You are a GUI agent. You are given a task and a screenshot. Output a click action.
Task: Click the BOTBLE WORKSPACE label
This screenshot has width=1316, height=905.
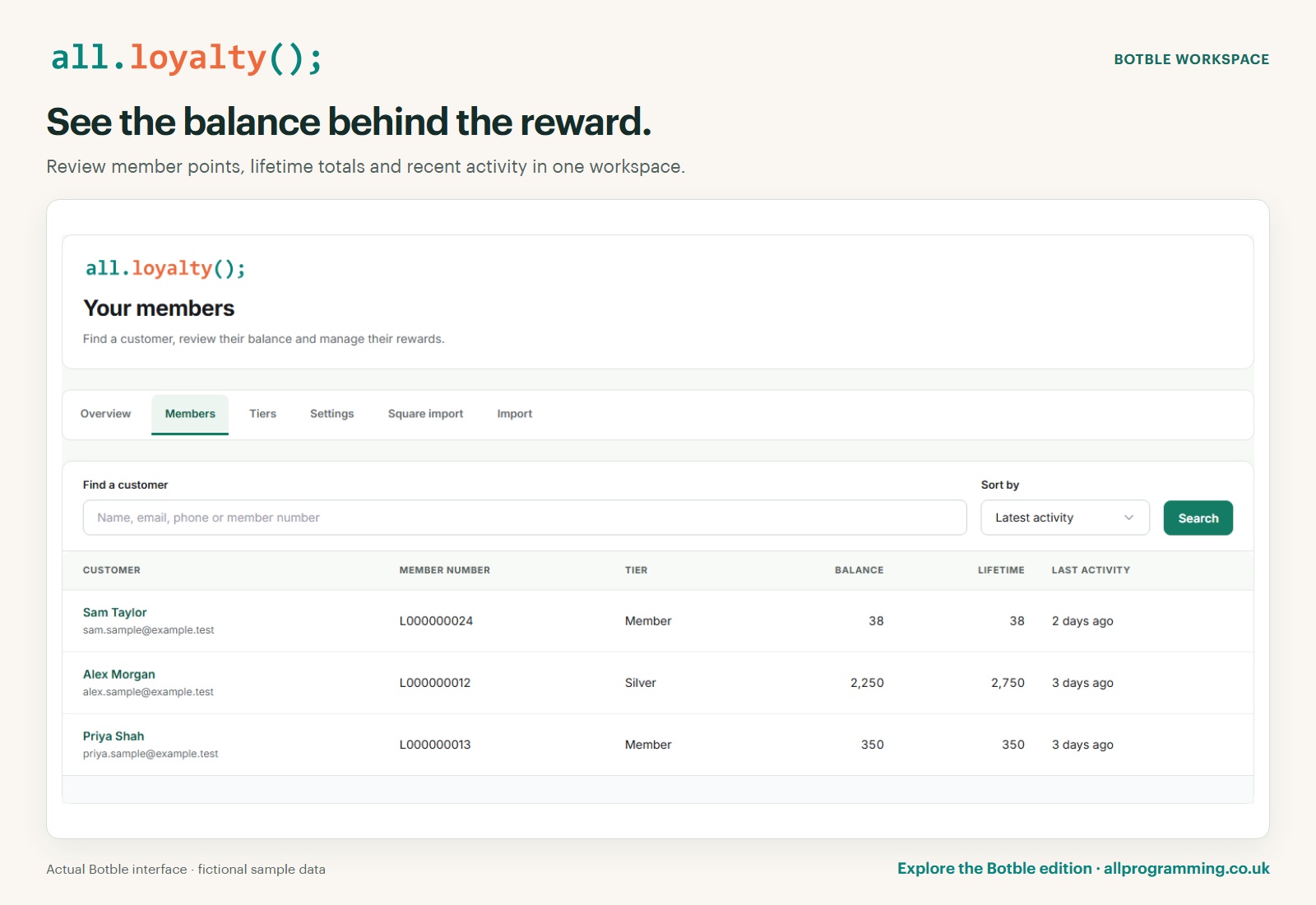[1192, 59]
